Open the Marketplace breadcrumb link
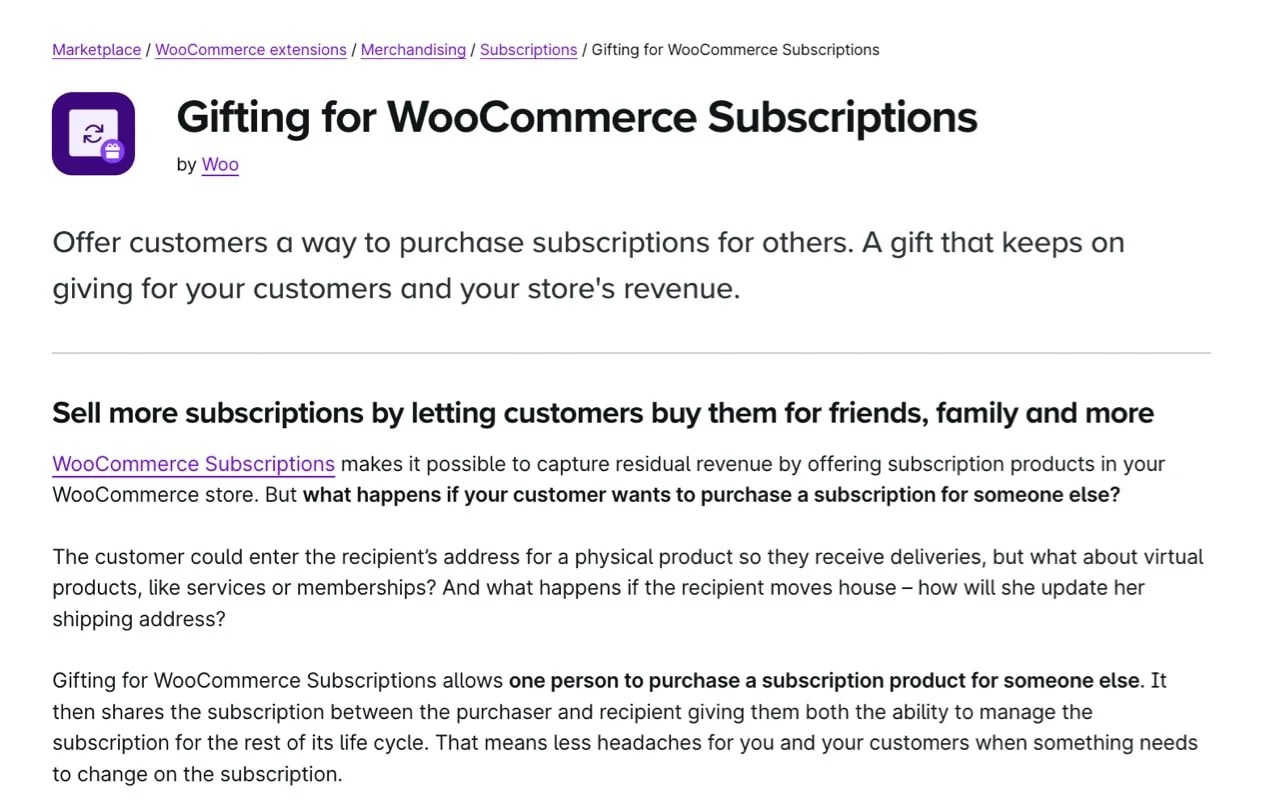1272x800 pixels. coord(96,49)
